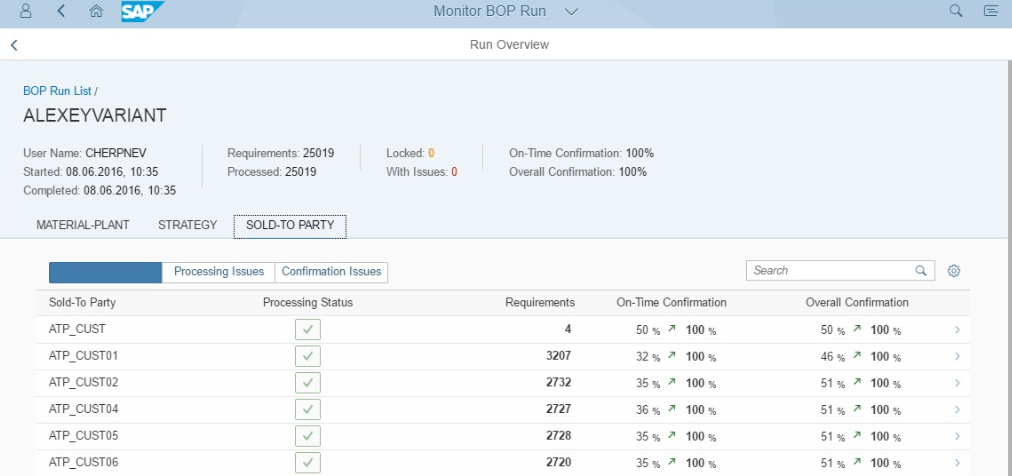Open details chevron for ATP_CUST row
This screenshot has height=476, width=1012.
click(957, 330)
